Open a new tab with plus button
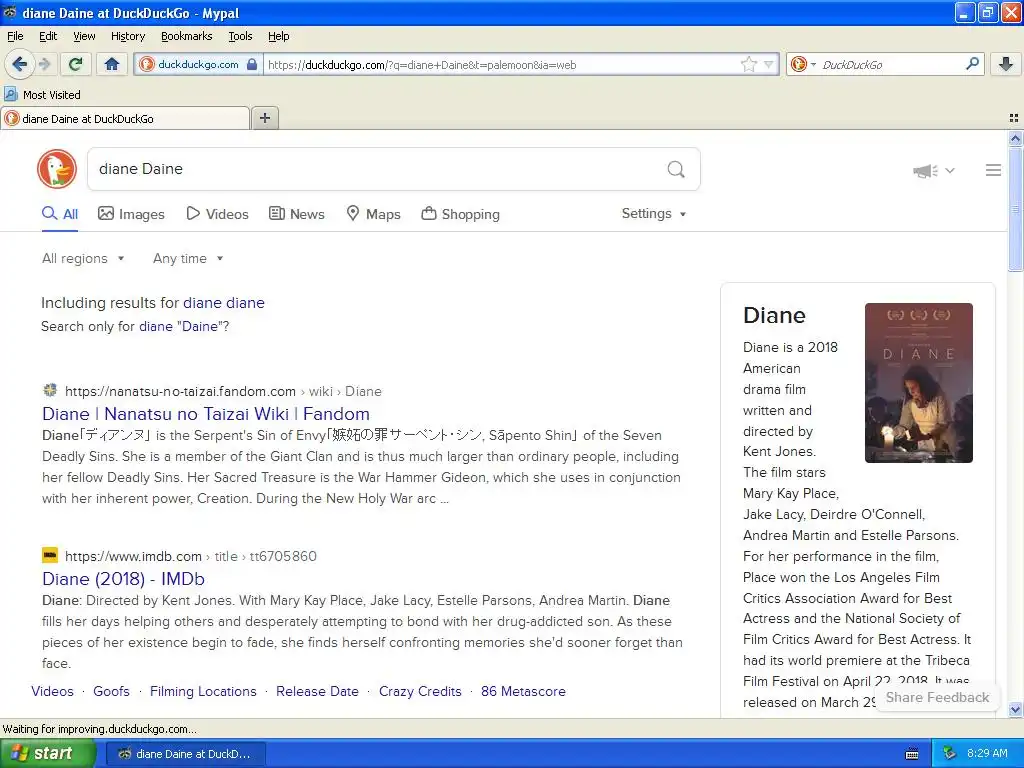 point(265,118)
